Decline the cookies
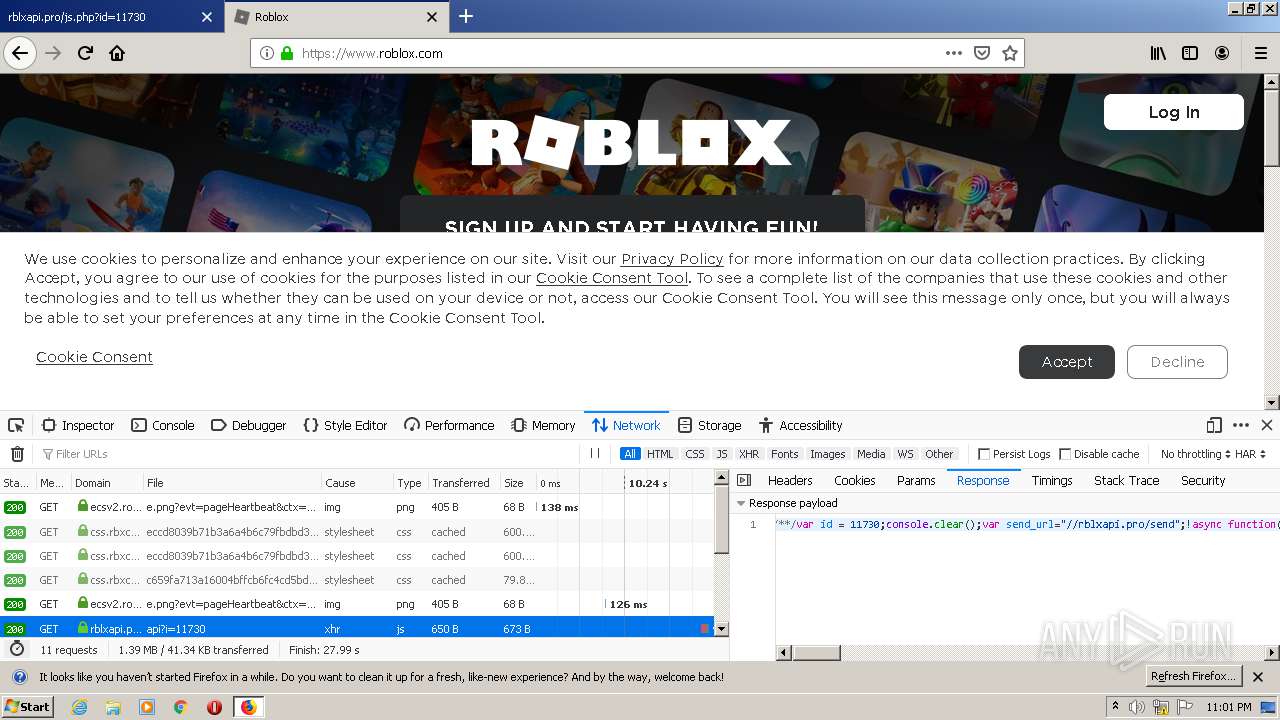The width and height of the screenshot is (1280, 720). [1177, 362]
